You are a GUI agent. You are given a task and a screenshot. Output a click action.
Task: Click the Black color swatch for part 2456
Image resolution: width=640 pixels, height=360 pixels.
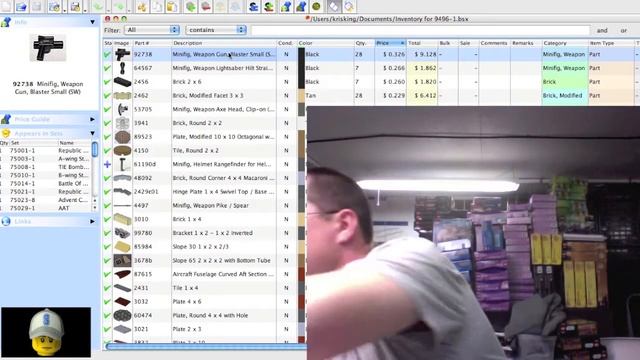pos(302,82)
